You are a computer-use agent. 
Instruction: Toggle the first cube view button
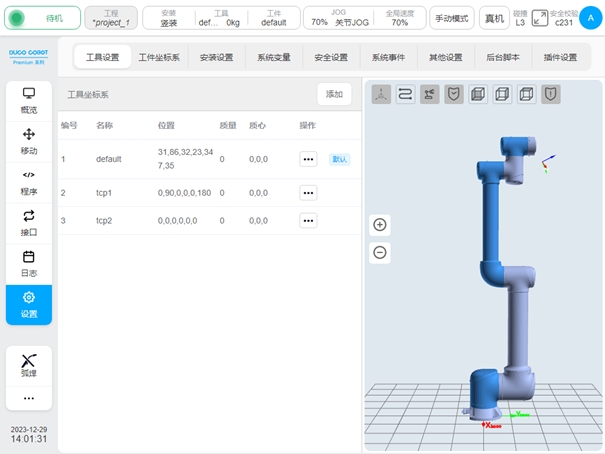pos(478,94)
